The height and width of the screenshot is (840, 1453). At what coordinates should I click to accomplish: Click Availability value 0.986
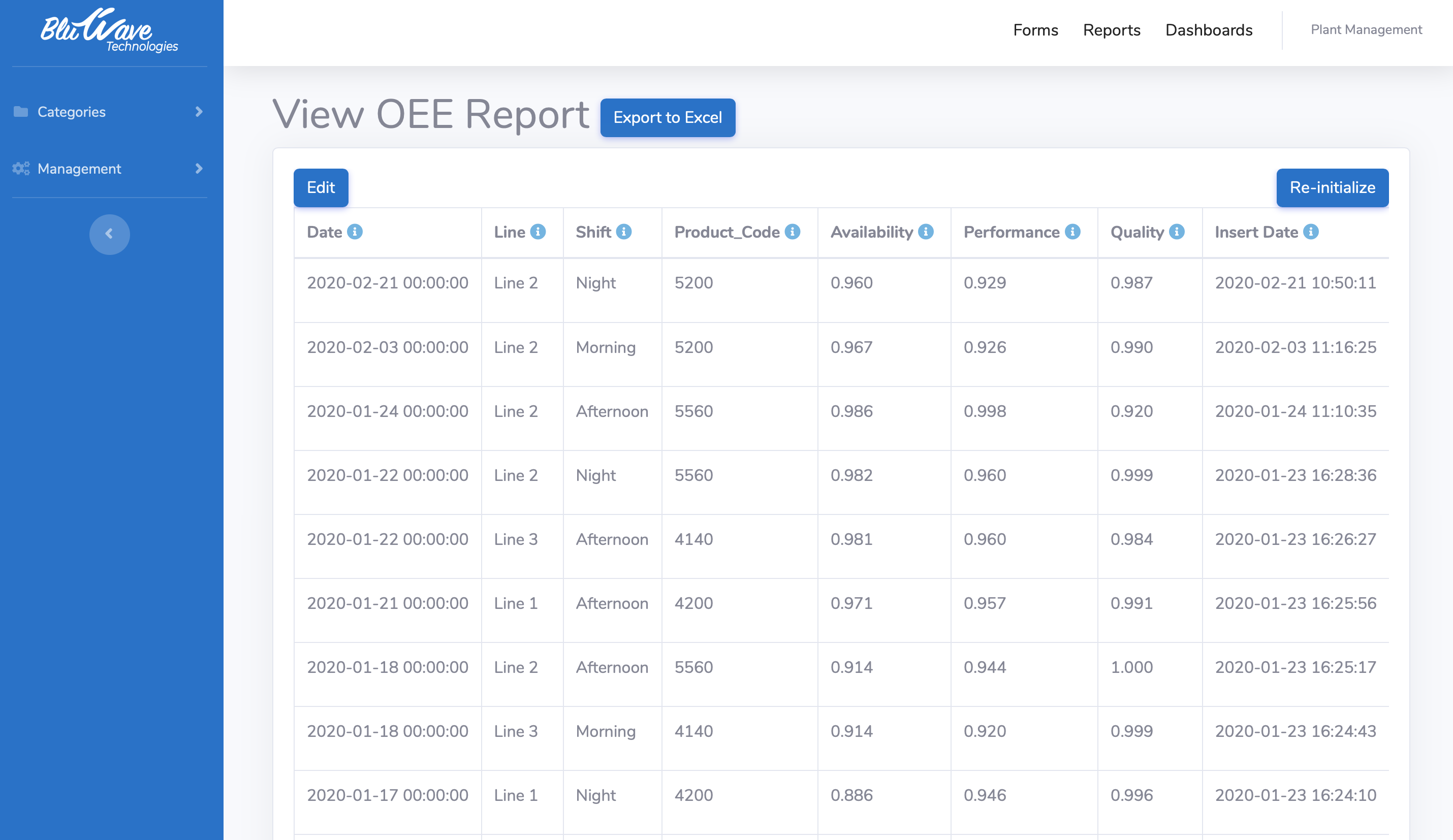[x=851, y=411]
